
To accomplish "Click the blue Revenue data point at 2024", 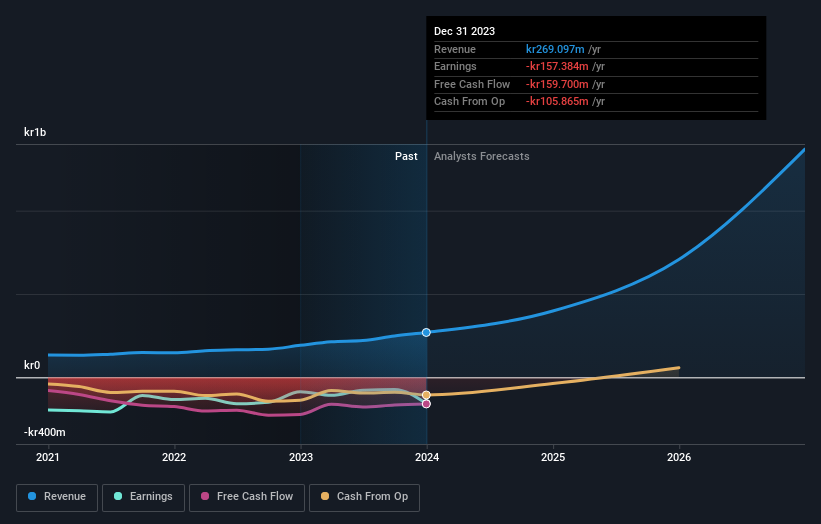I will coord(426,332).
